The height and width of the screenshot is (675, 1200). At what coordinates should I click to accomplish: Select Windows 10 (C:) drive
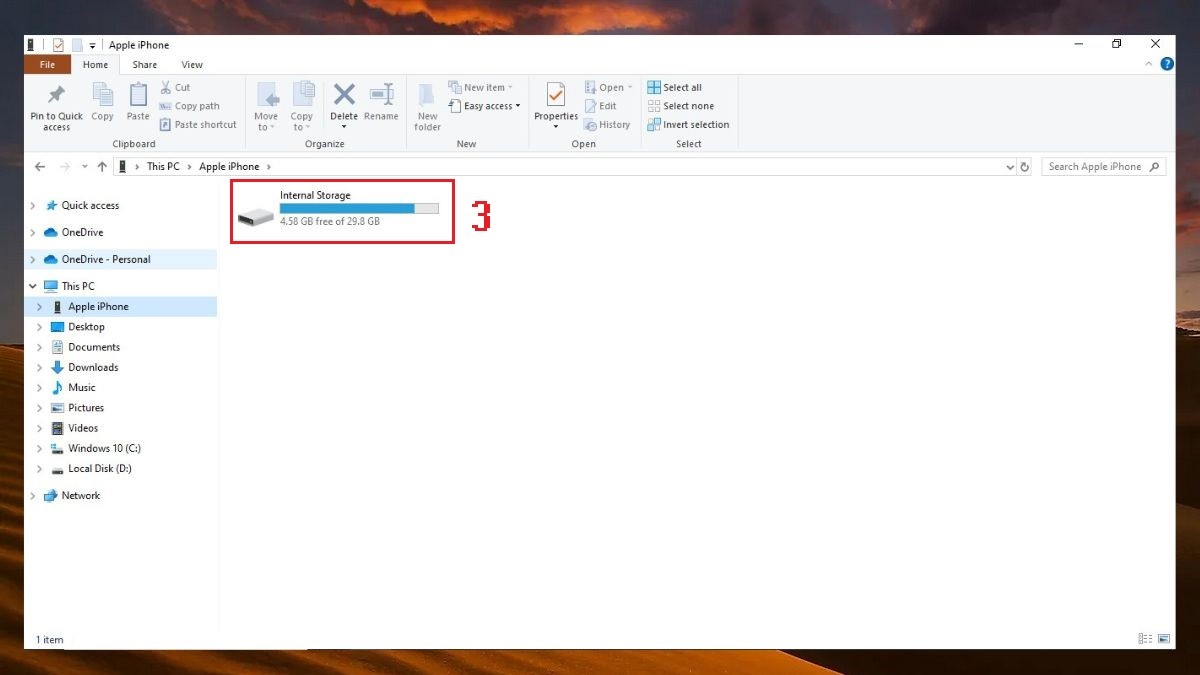point(104,448)
